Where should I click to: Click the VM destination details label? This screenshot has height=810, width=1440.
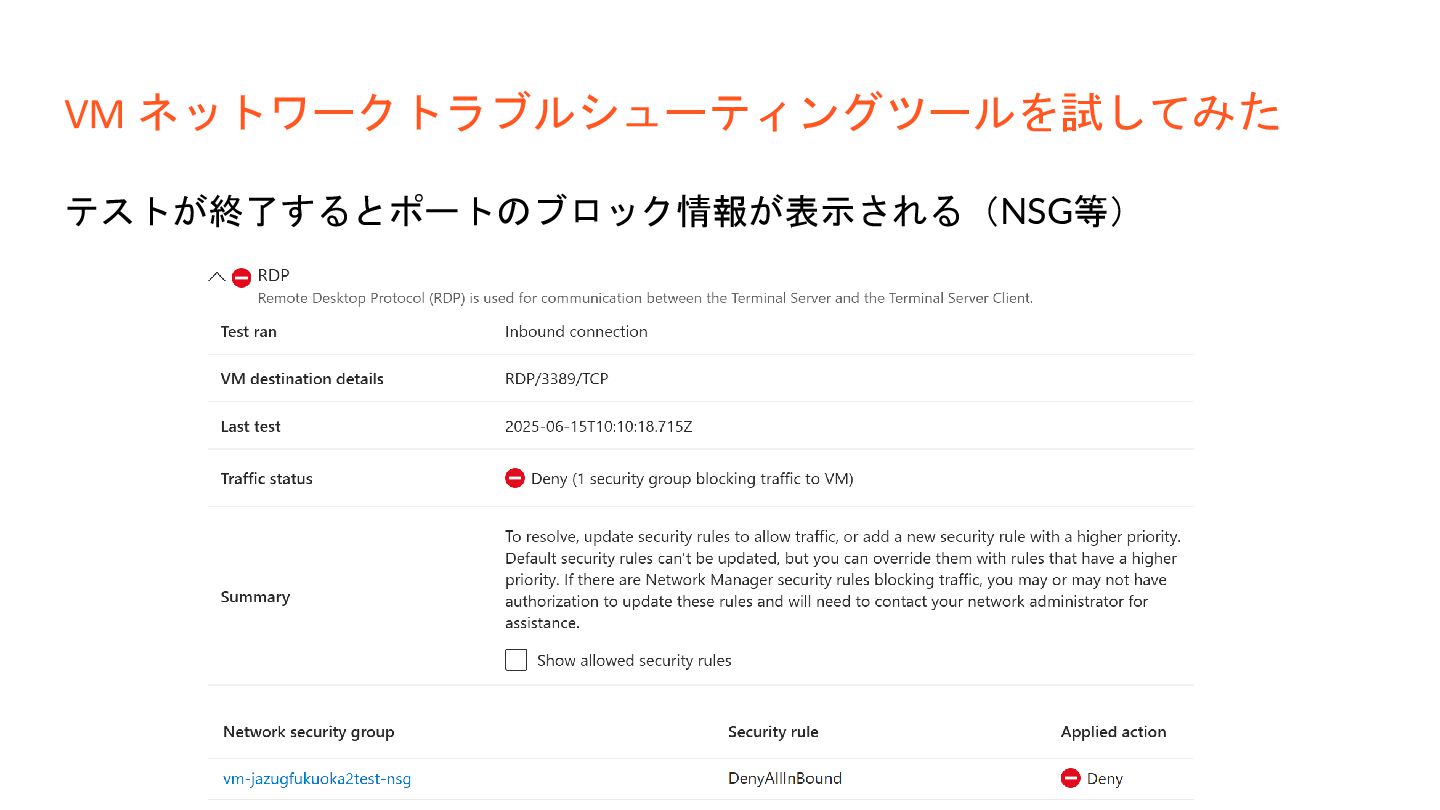click(x=302, y=379)
